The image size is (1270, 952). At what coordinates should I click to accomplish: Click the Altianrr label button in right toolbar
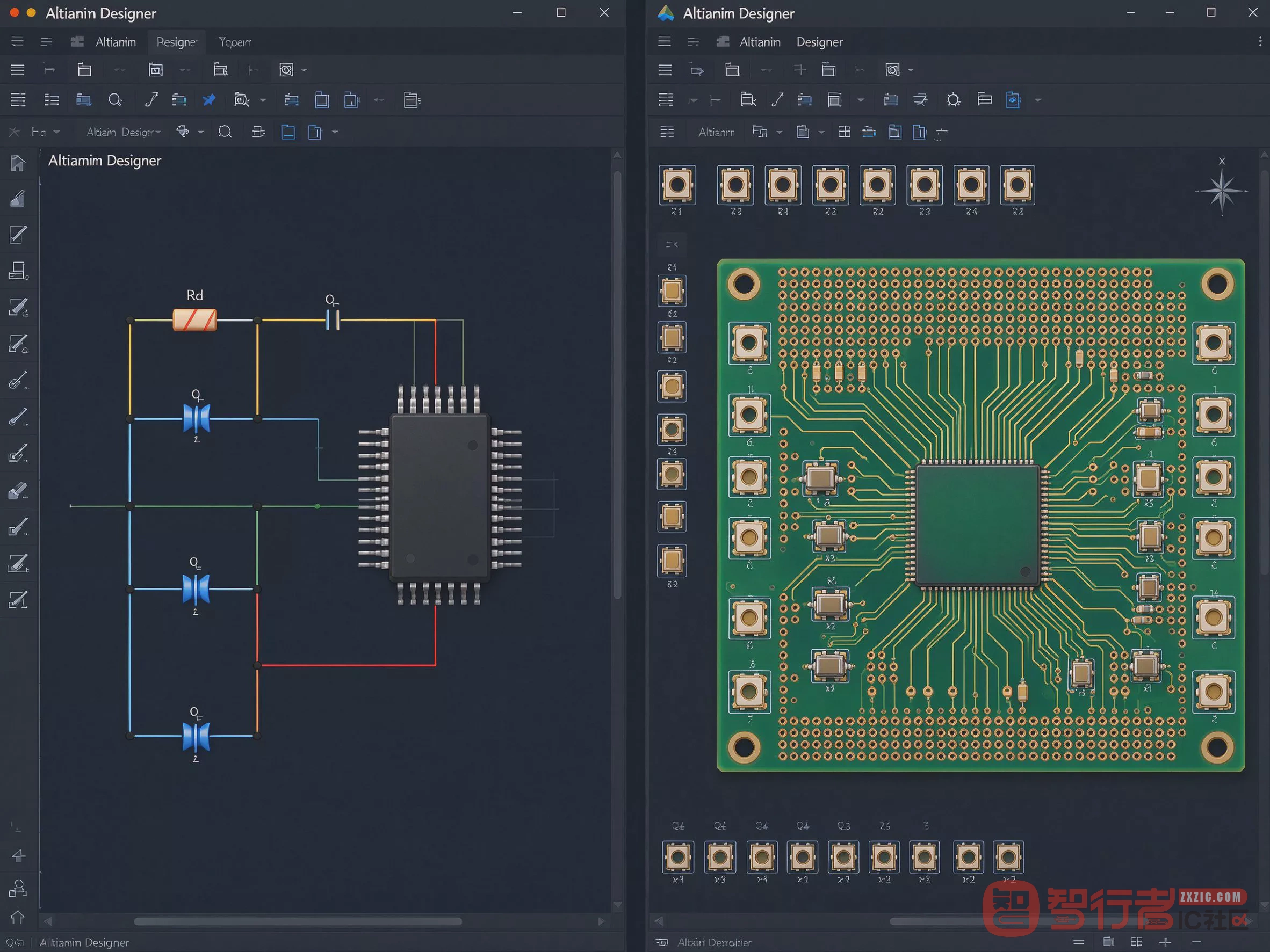(x=716, y=132)
